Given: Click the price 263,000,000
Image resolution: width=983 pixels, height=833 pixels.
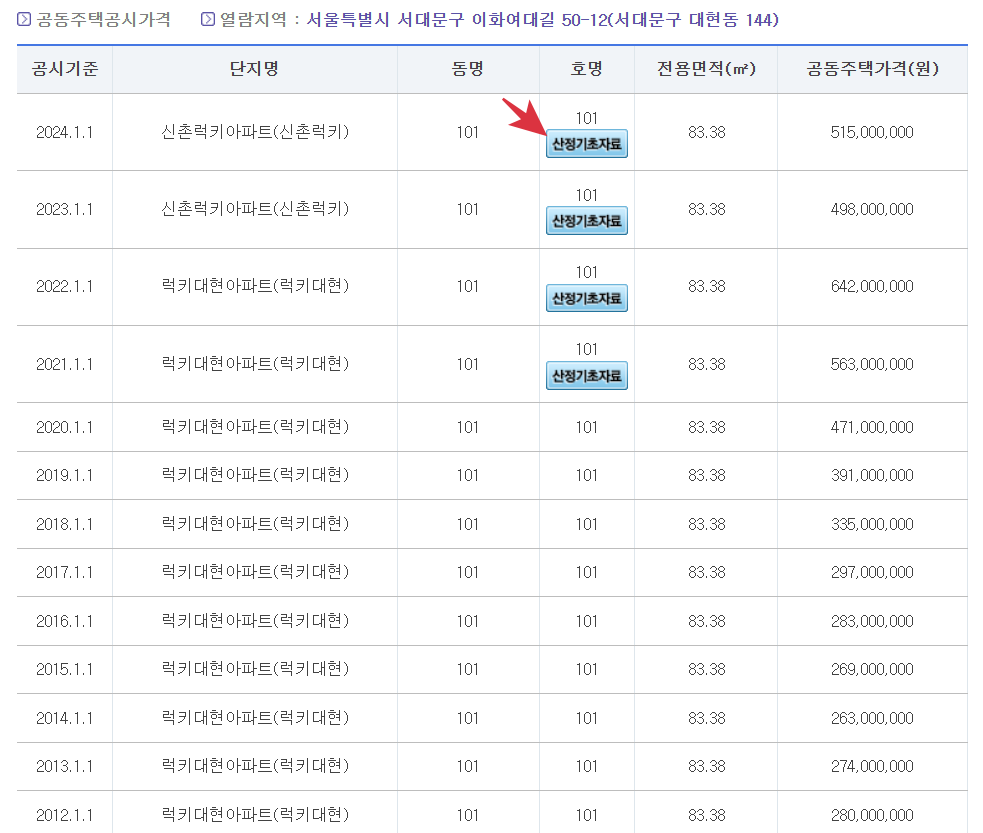Looking at the screenshot, I should tap(872, 718).
